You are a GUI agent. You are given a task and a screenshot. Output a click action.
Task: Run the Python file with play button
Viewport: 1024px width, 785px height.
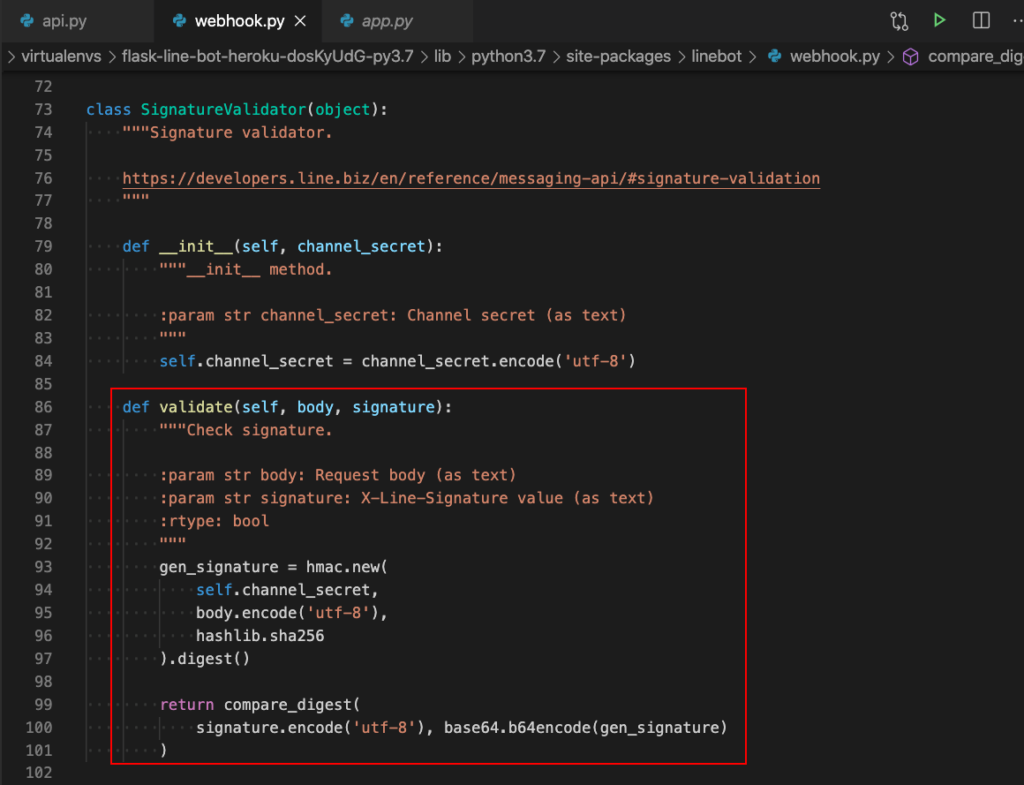coord(939,20)
